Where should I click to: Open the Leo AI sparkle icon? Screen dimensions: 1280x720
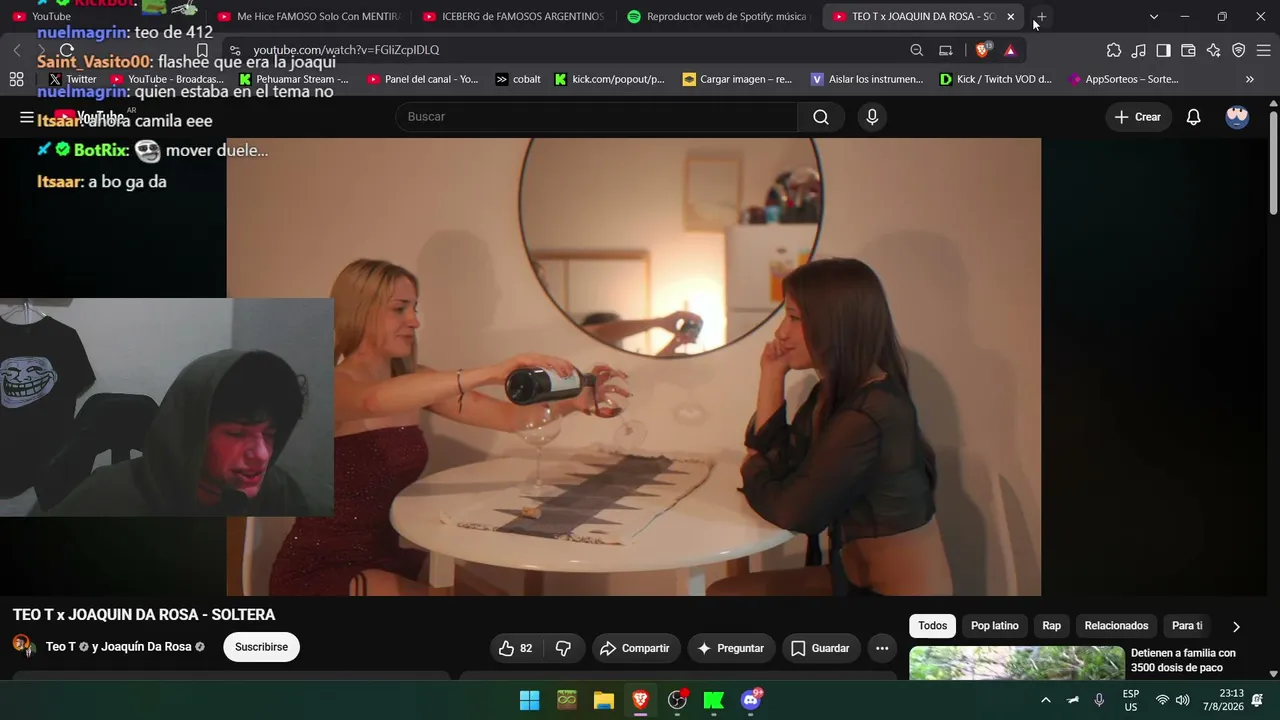click(1213, 50)
